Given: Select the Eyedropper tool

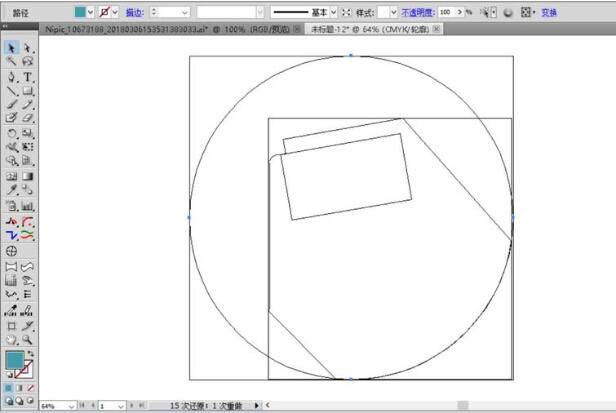Looking at the screenshot, I should 11,190.
